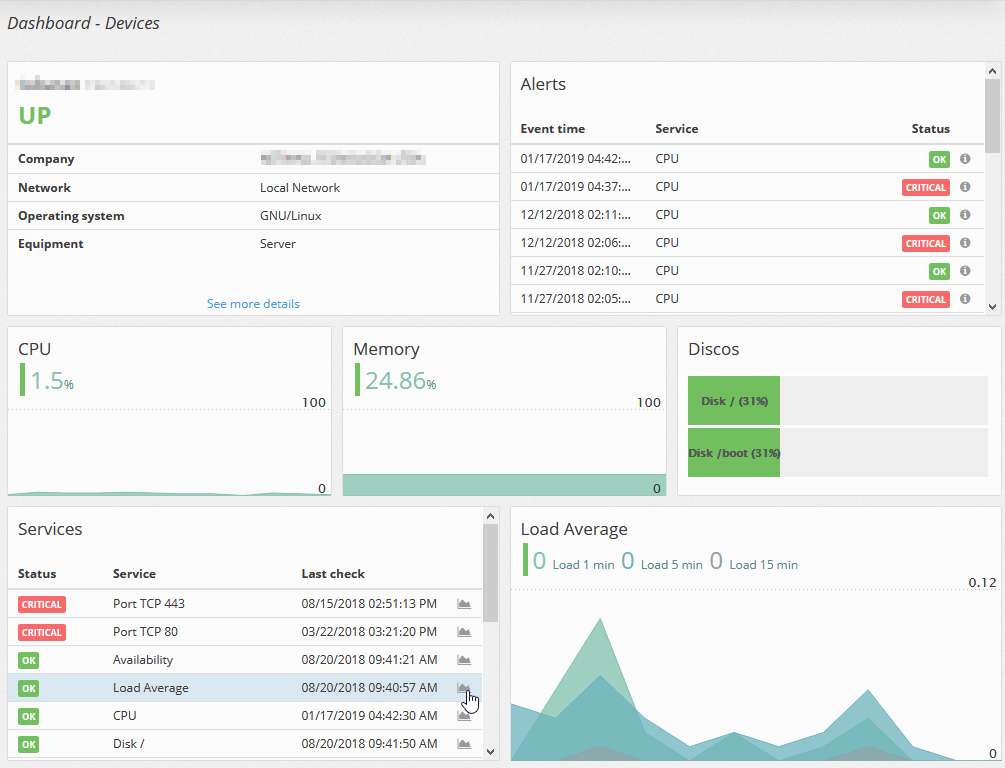
Task: Click OK badge for 01/17/2019 04:42 alert
Action: (x=939, y=160)
